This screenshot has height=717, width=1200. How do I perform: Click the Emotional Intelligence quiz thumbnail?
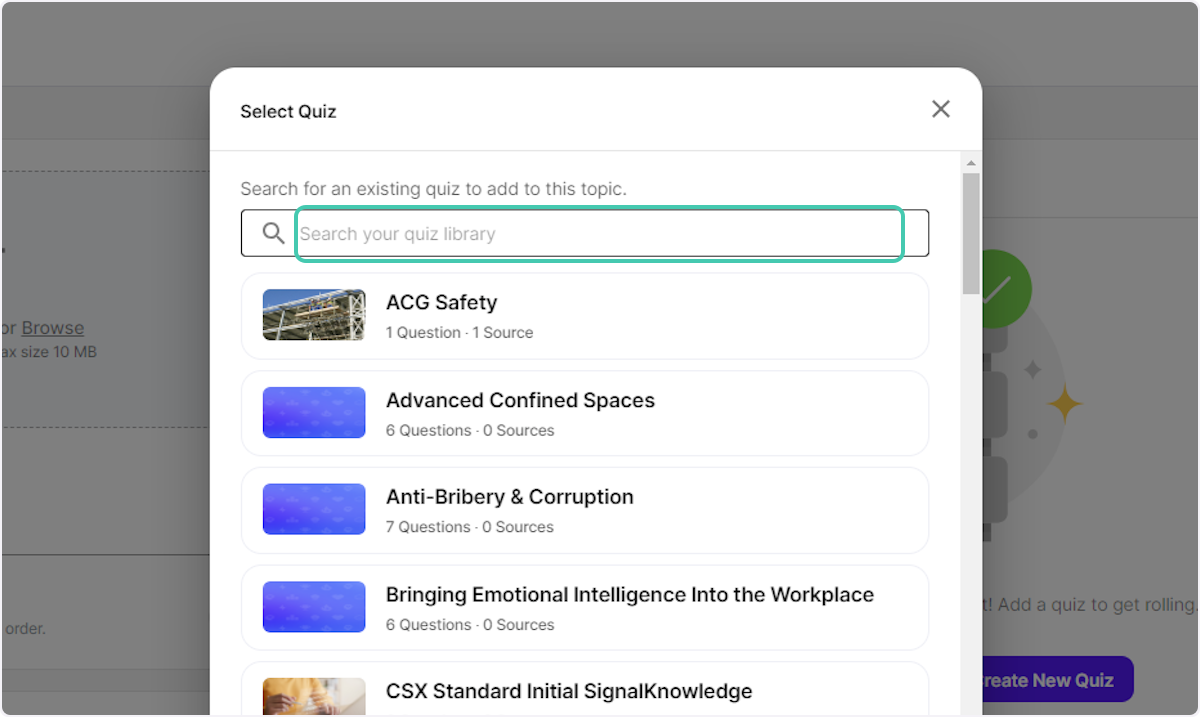coord(313,607)
